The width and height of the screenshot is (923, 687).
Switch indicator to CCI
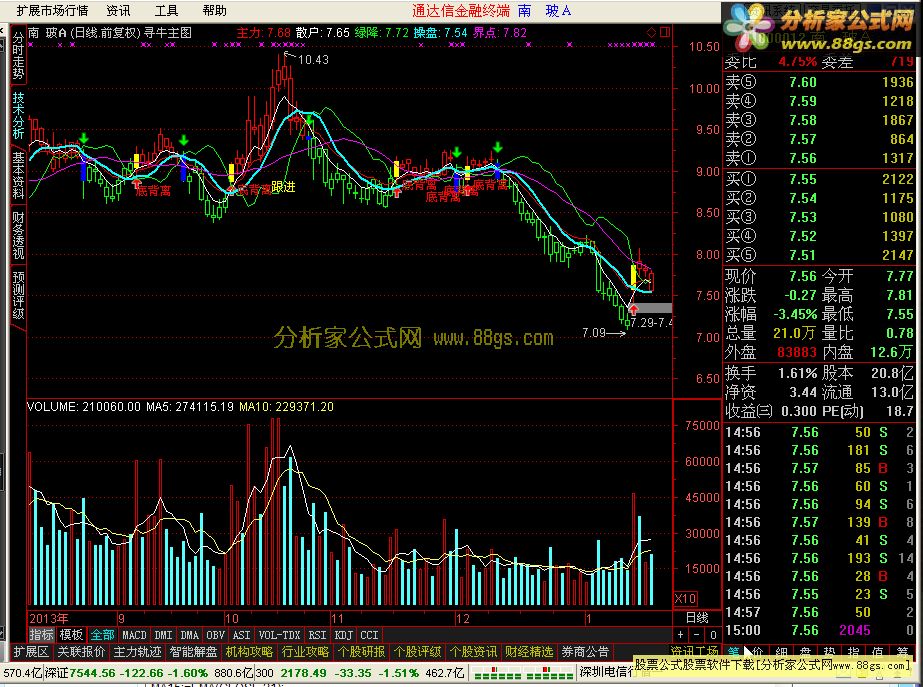pos(369,635)
